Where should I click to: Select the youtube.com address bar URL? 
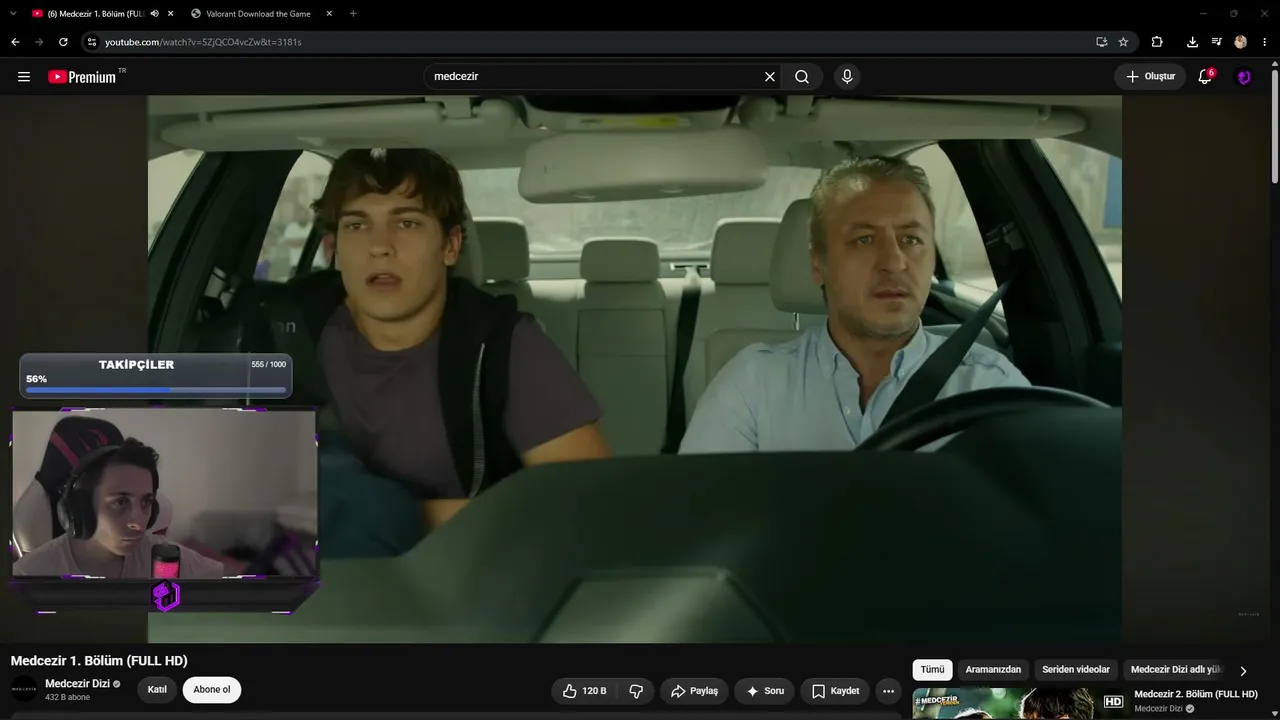point(203,42)
